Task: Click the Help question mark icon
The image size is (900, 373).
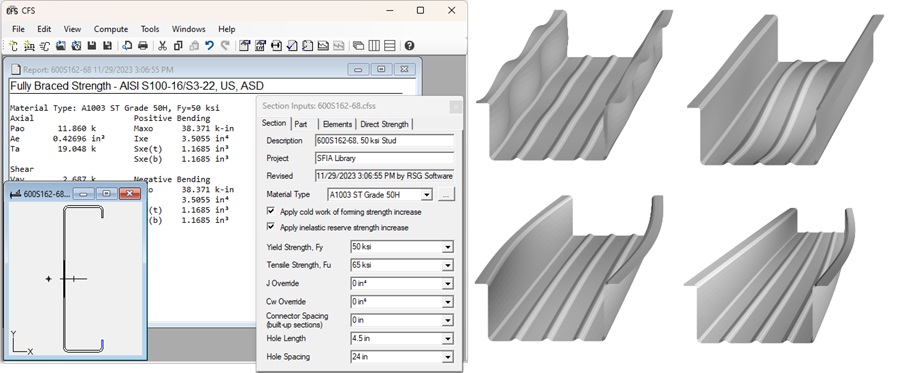Action: [x=409, y=46]
